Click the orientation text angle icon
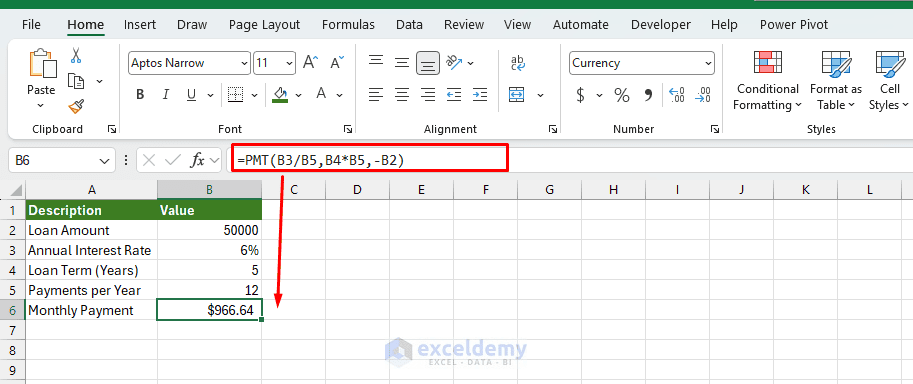The height and width of the screenshot is (384, 913). 454,62
